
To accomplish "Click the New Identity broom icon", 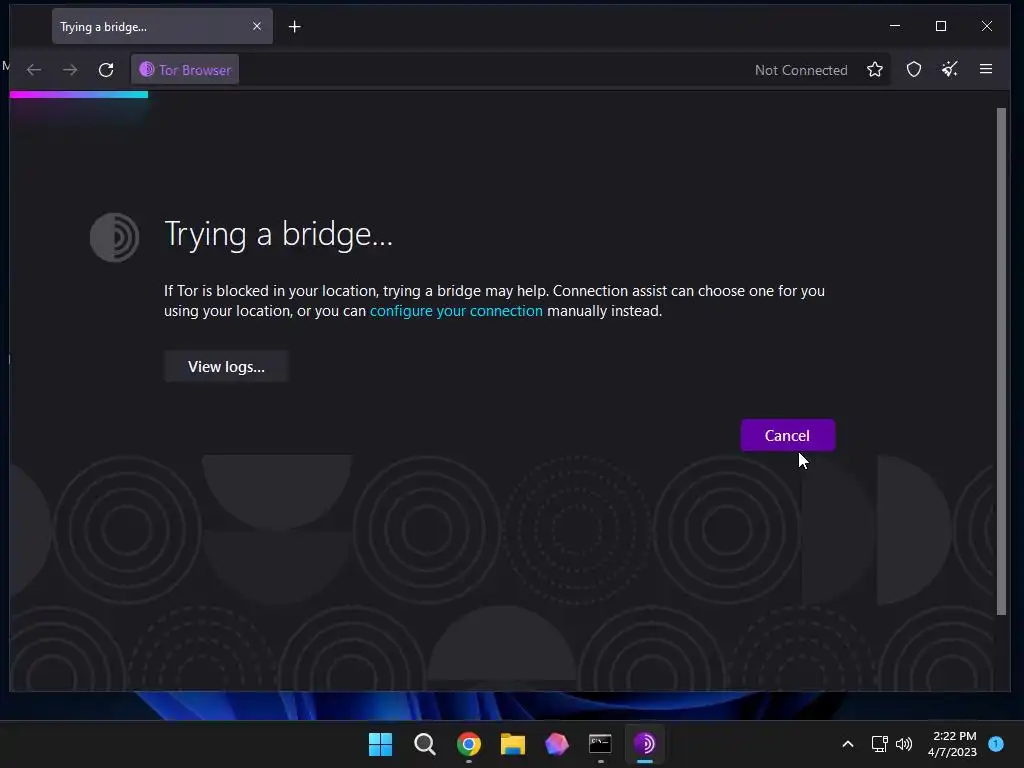I will [x=950, y=70].
